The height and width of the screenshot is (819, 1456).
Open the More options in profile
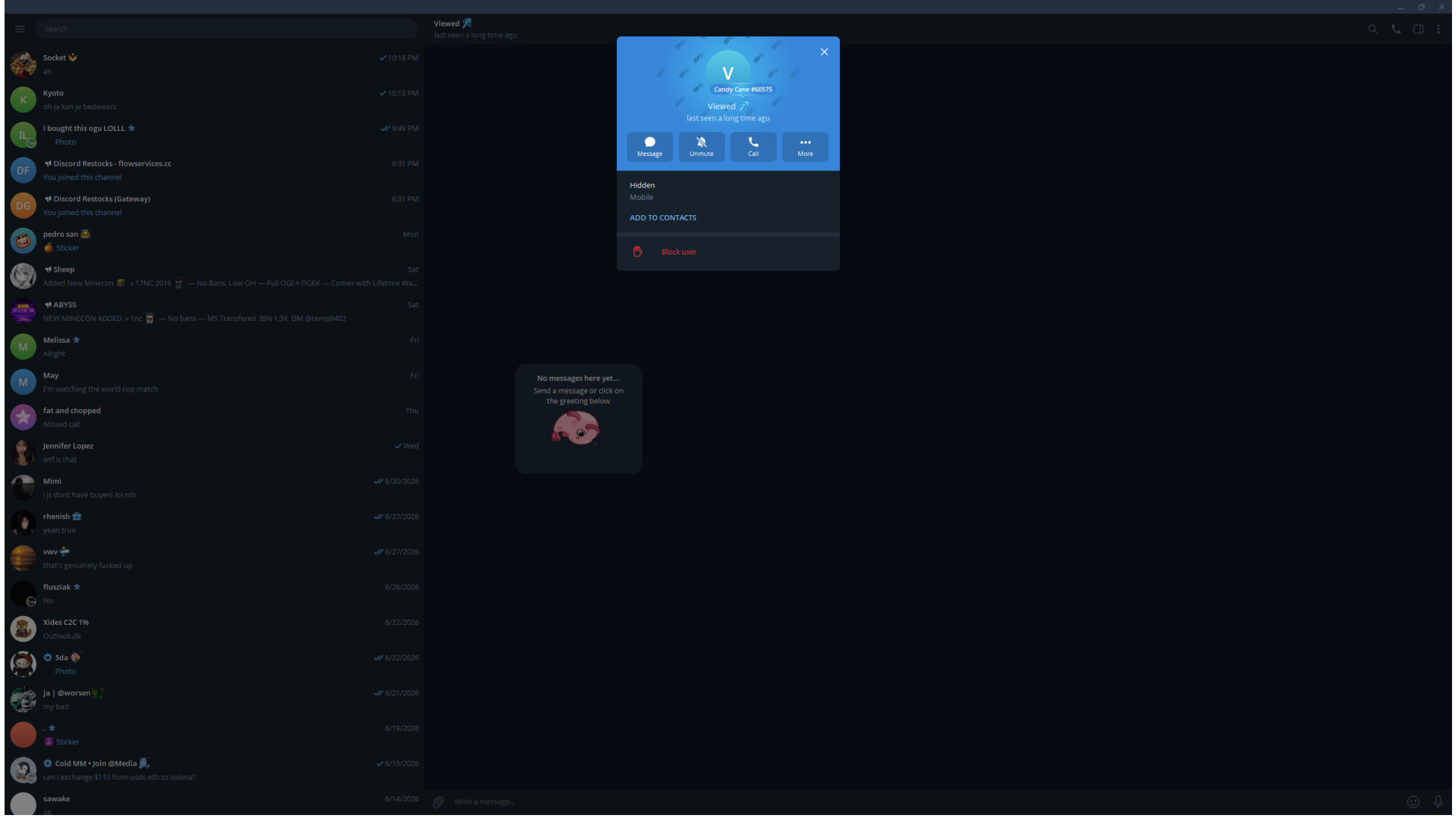[x=805, y=147]
